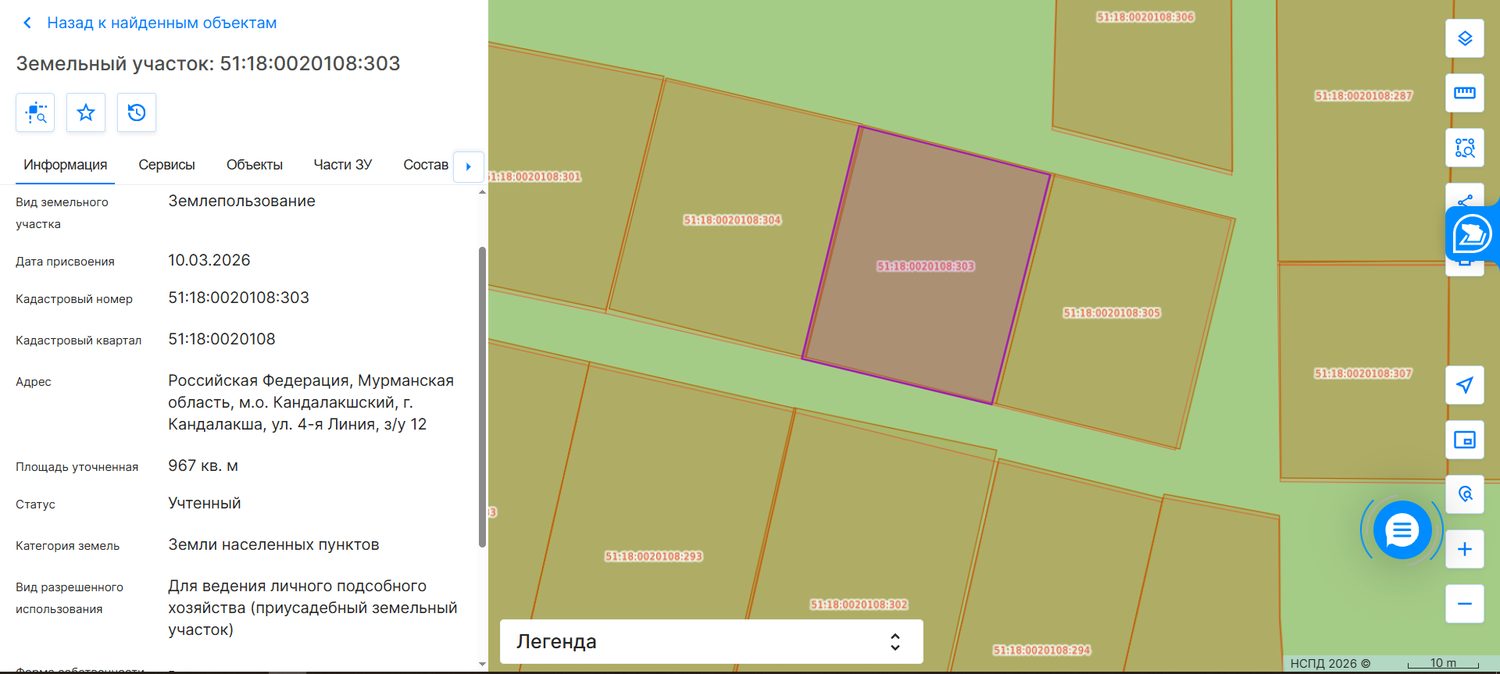The height and width of the screenshot is (674, 1500).
Task: Click the status value Учтенный
Action: click(204, 503)
